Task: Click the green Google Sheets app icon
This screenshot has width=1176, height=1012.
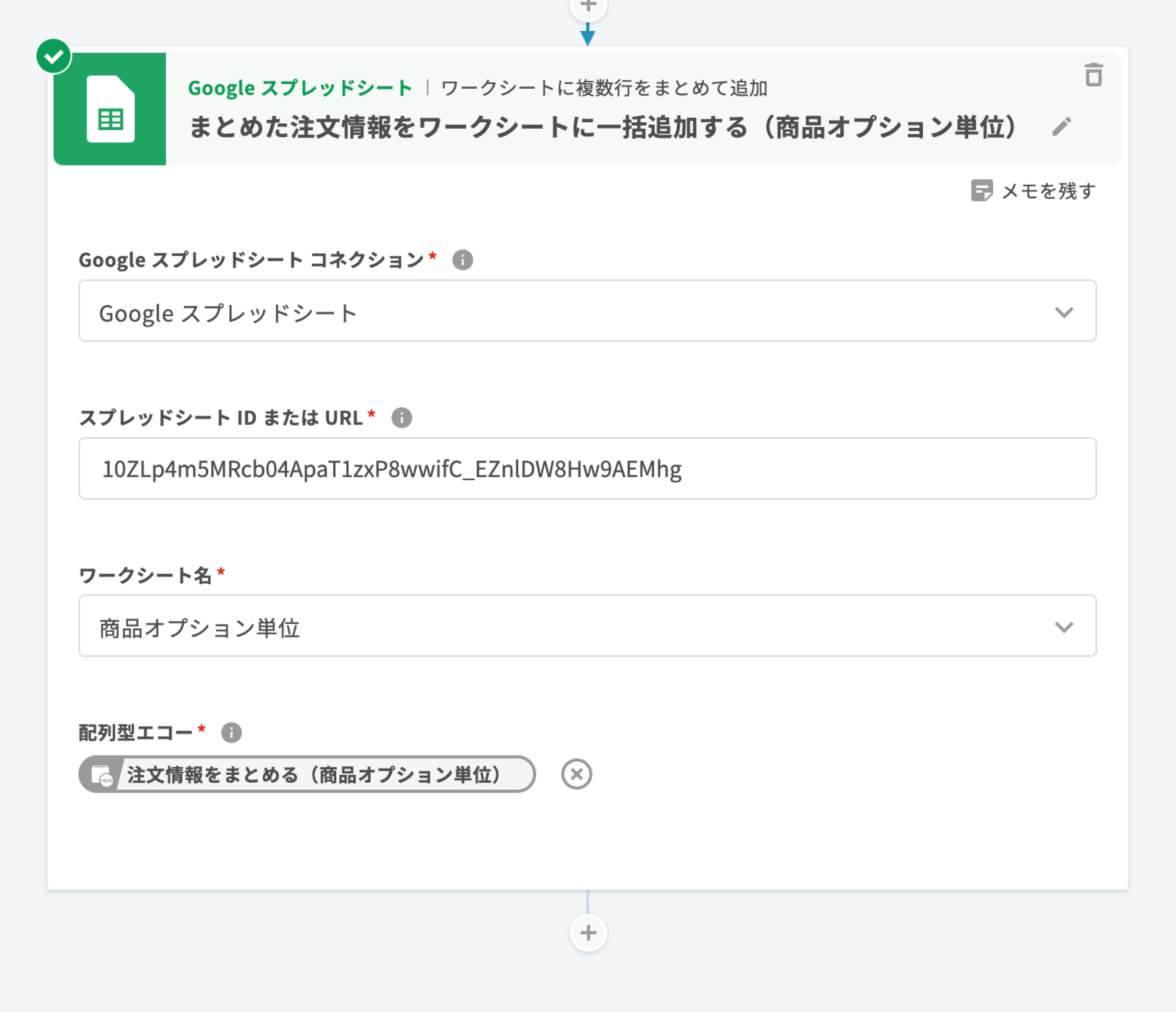Action: pyautogui.click(x=109, y=109)
